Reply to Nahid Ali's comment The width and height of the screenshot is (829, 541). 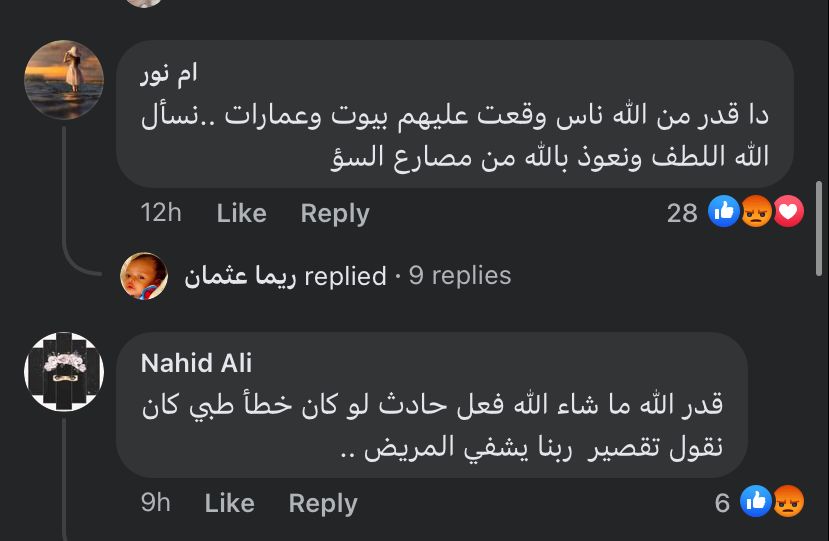pos(323,503)
